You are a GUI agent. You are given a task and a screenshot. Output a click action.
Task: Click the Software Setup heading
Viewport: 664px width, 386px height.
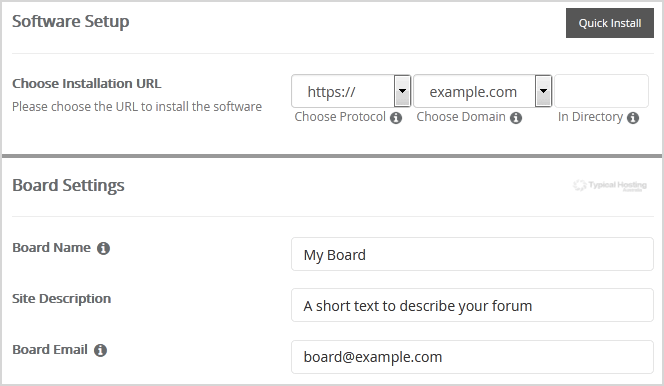click(71, 22)
